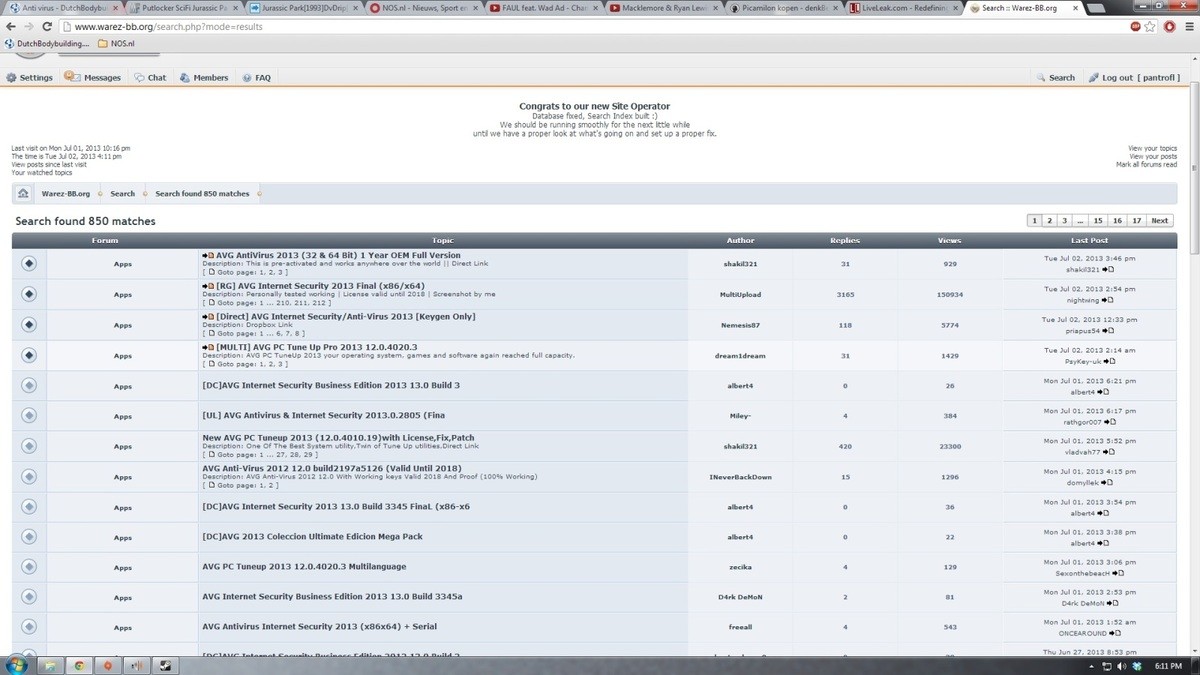Click Next in the results pagination
Screen dimensions: 1200x675
(x=1159, y=221)
